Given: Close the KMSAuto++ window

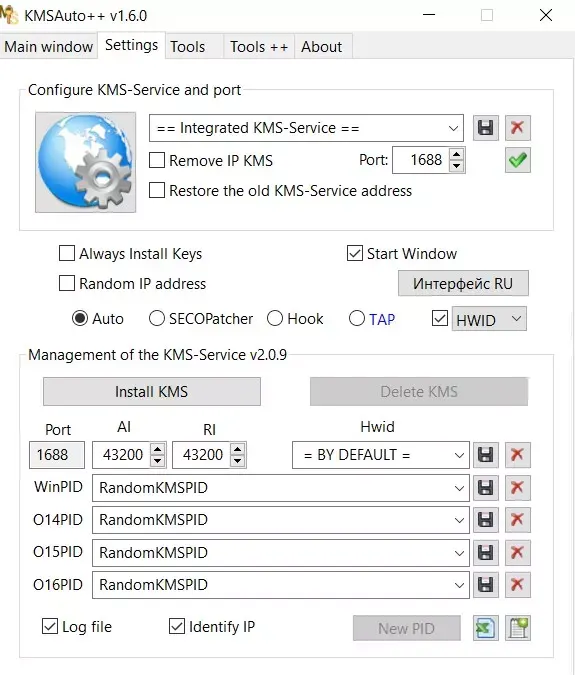Looking at the screenshot, I should (546, 15).
